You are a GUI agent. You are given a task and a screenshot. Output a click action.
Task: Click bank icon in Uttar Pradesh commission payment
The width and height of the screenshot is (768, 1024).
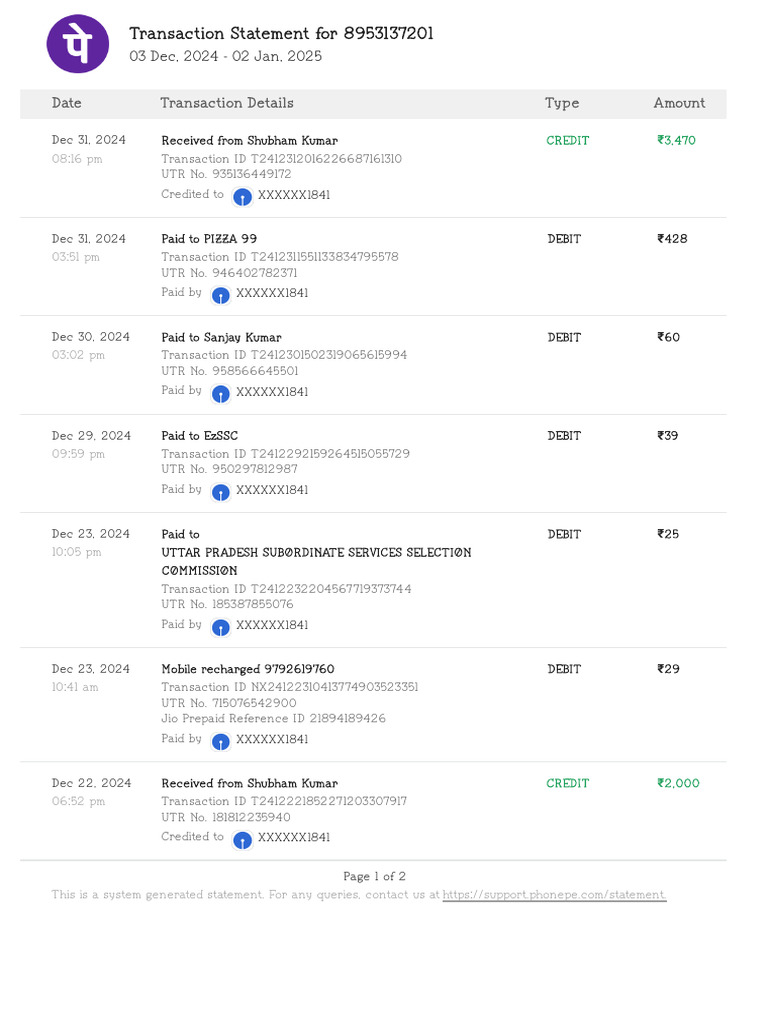tap(220, 626)
